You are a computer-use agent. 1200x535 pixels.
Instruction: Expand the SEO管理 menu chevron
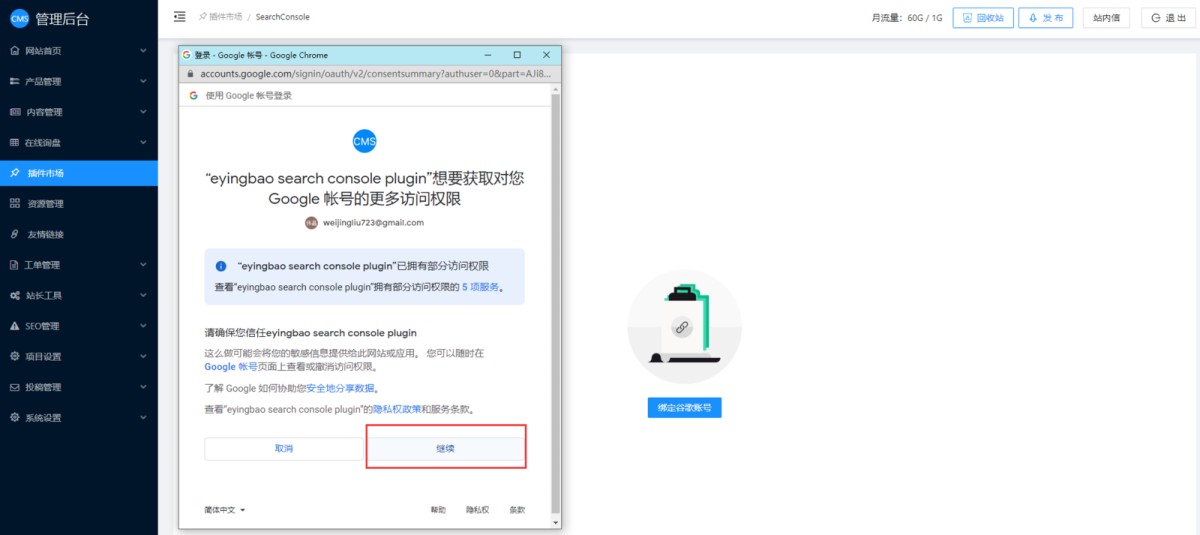(x=143, y=326)
